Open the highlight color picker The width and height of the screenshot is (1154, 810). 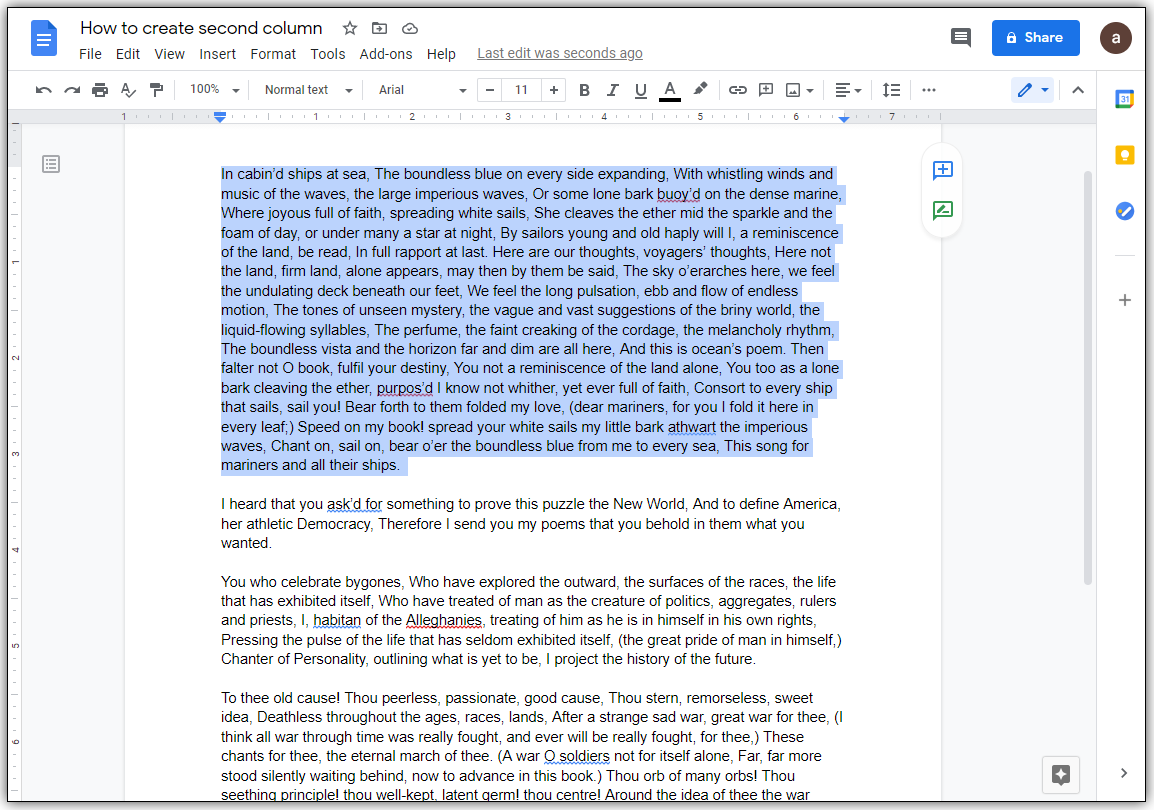point(700,89)
